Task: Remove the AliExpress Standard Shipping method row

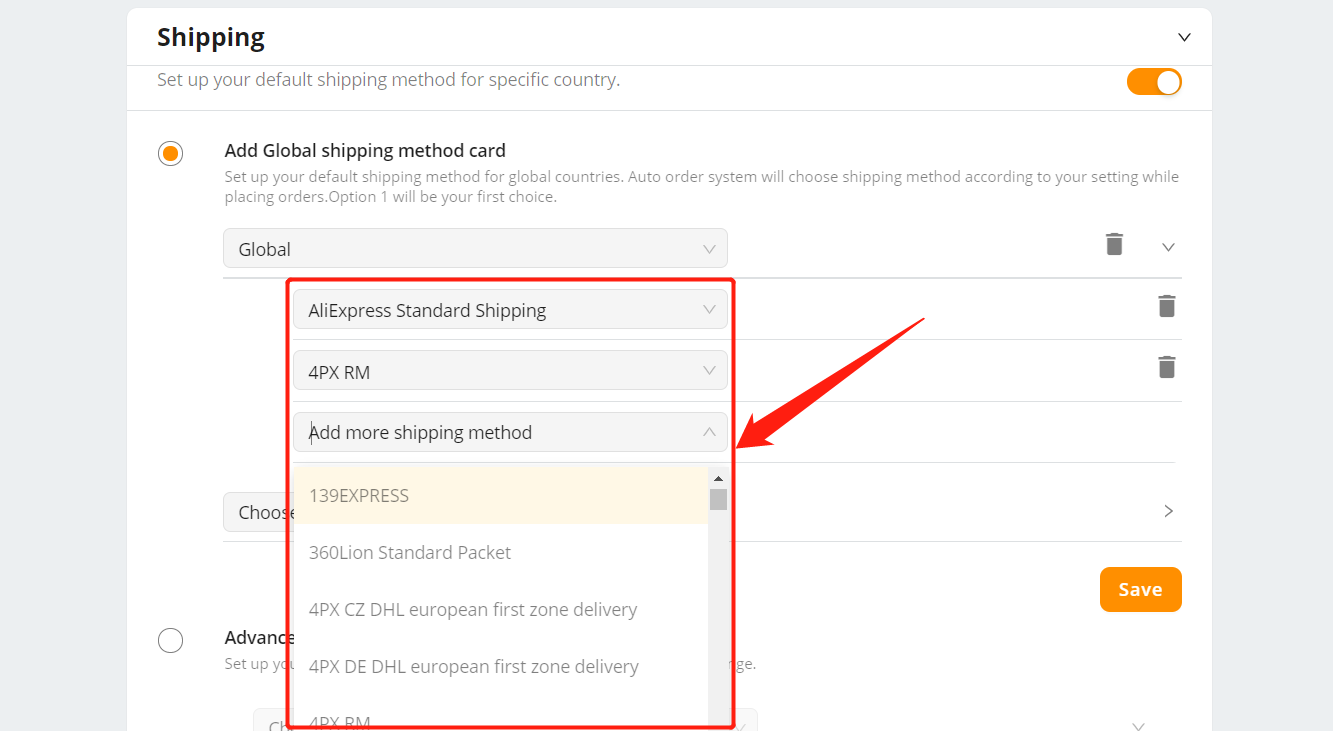Action: click(1166, 306)
